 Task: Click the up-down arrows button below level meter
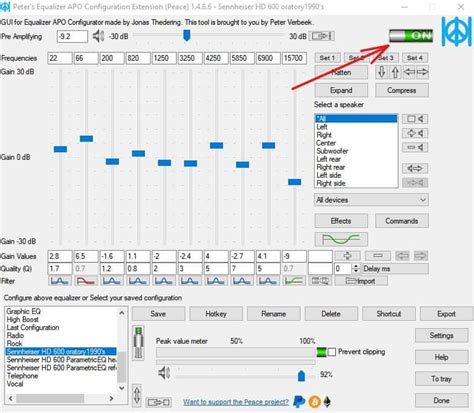point(137,396)
